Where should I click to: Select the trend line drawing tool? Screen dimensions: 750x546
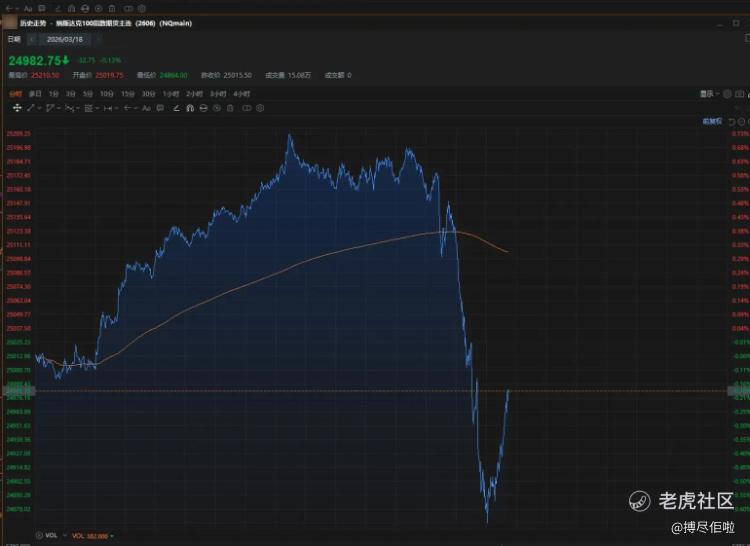[x=30, y=108]
